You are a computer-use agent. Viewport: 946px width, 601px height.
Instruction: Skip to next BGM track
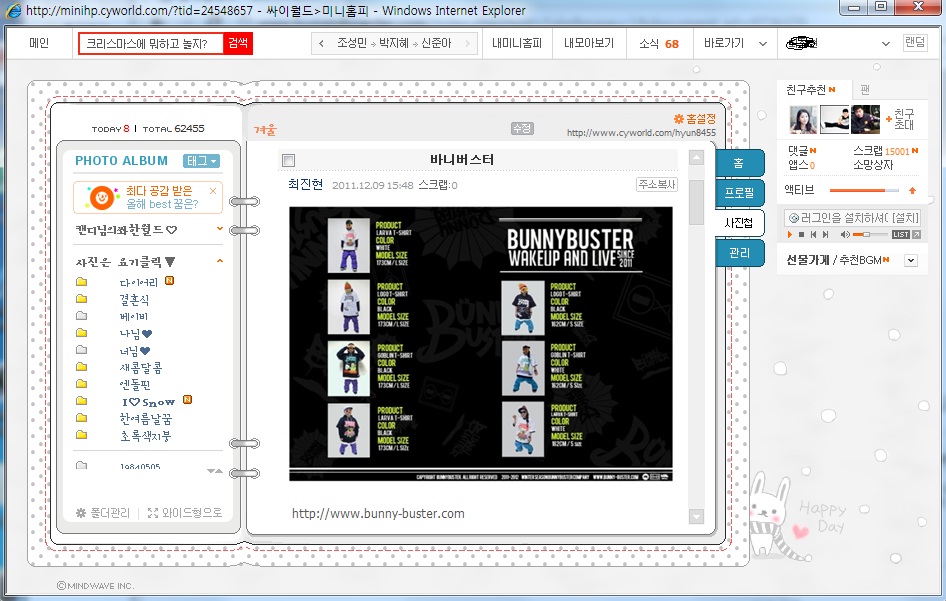coord(825,234)
